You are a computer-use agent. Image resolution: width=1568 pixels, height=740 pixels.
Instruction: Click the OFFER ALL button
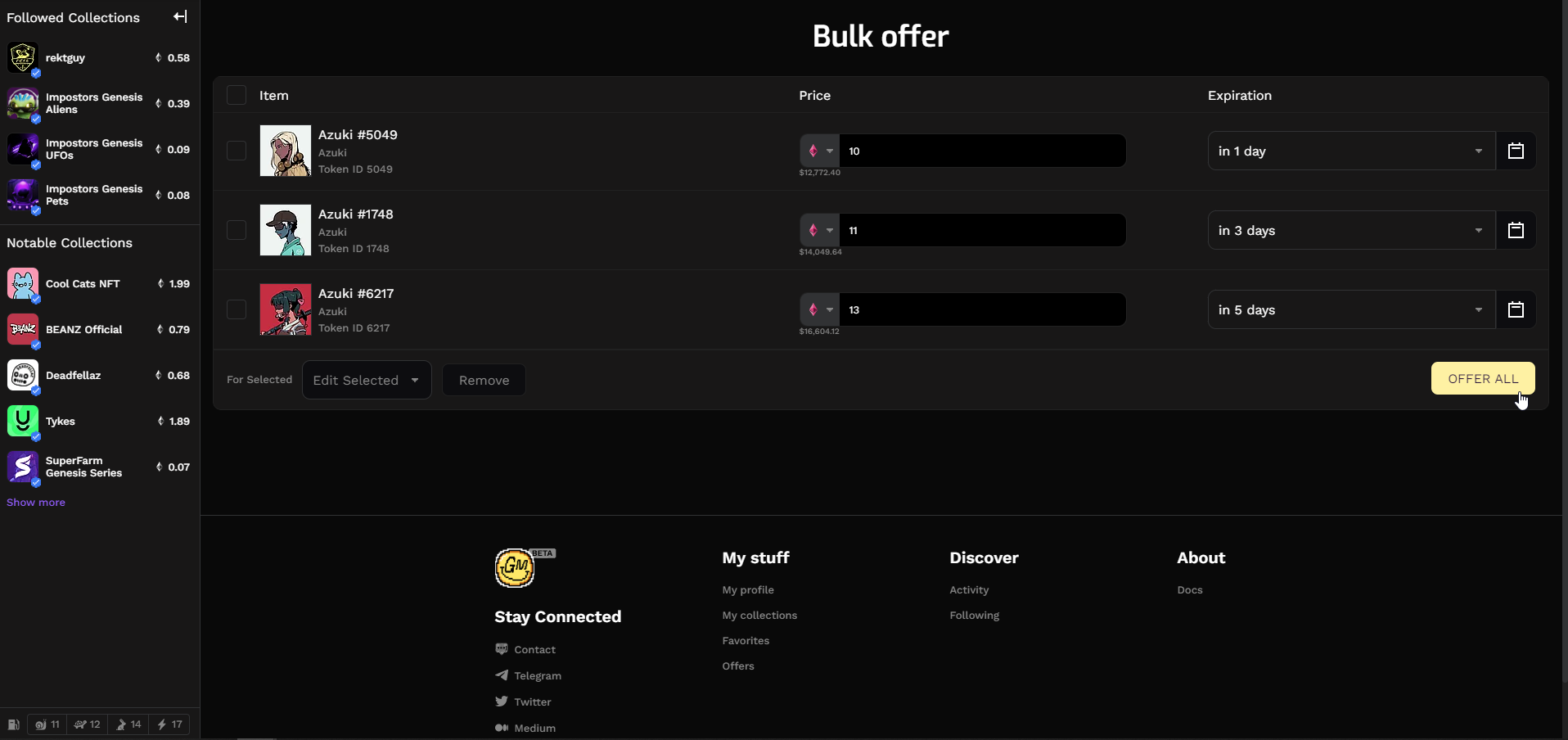tap(1482, 378)
